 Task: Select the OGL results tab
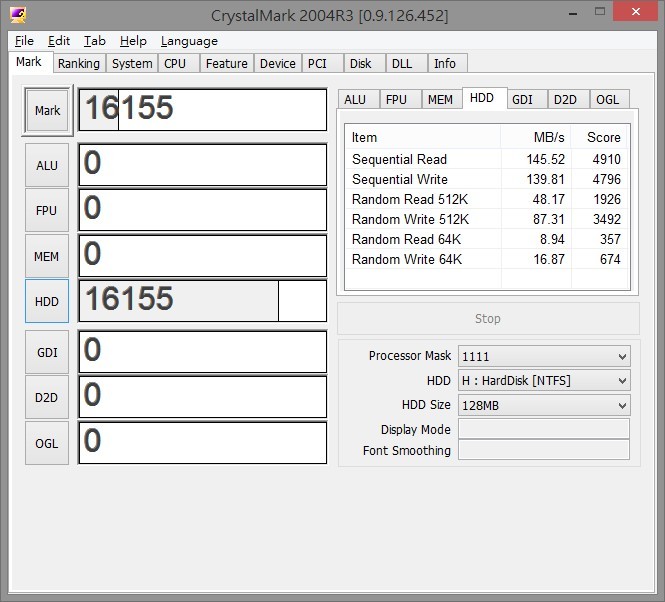tap(607, 99)
